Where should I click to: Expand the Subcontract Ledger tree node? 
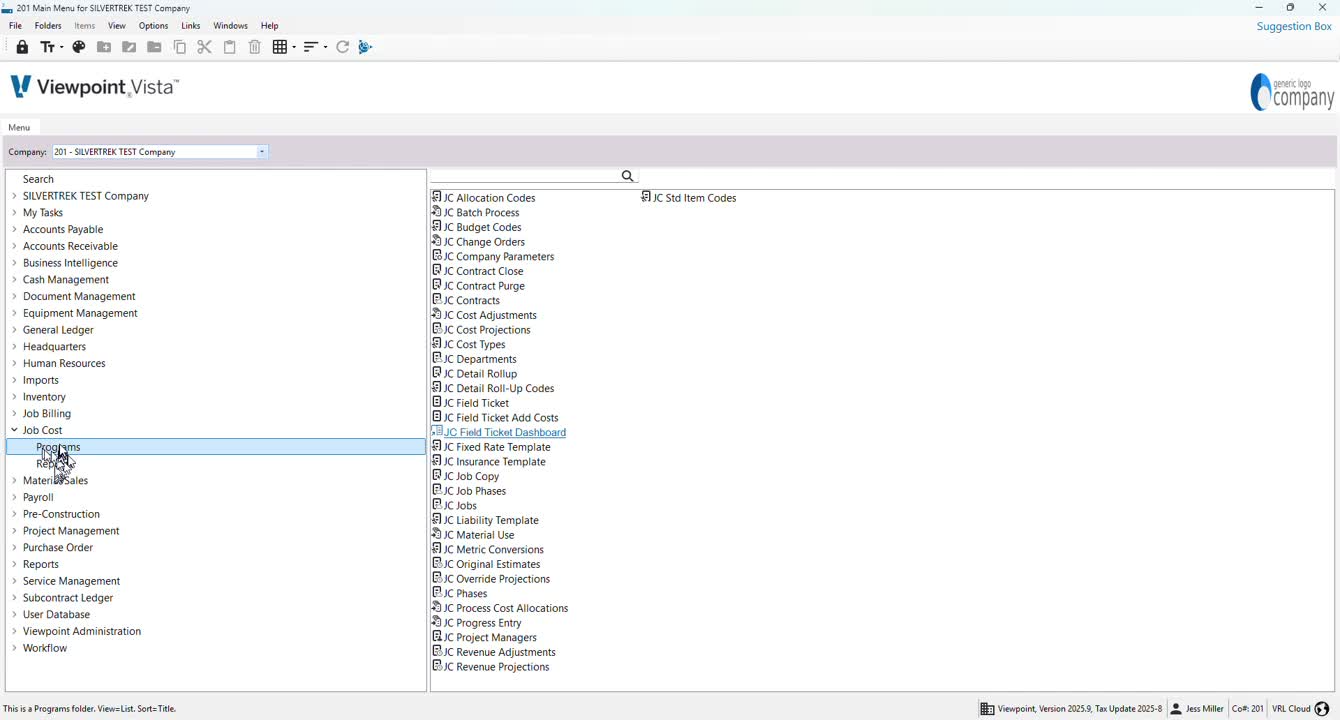point(14,598)
